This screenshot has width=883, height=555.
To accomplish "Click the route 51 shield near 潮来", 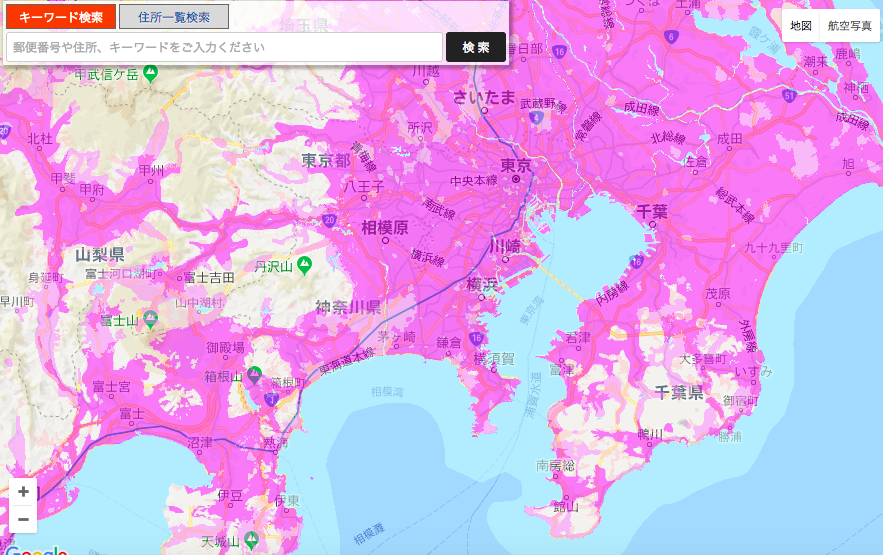I will [789, 96].
